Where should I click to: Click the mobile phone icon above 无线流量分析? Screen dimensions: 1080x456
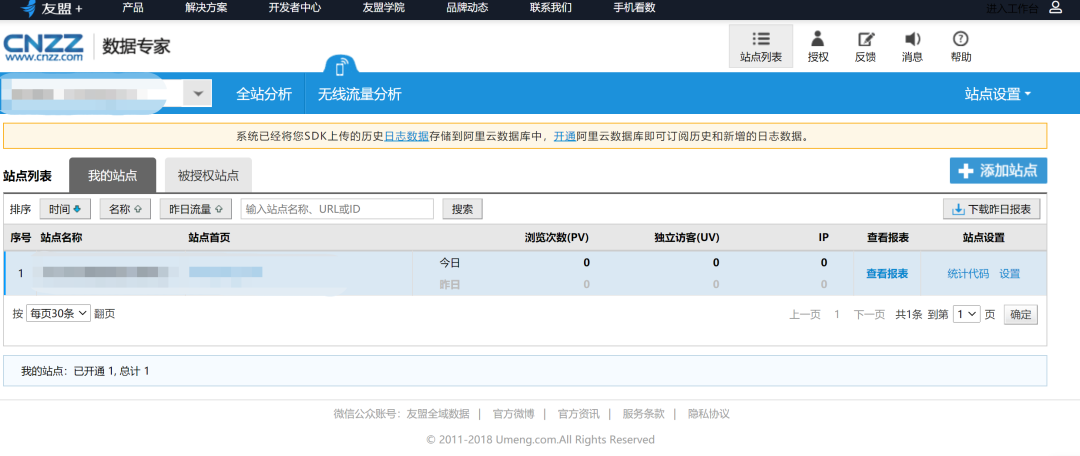pos(342,68)
